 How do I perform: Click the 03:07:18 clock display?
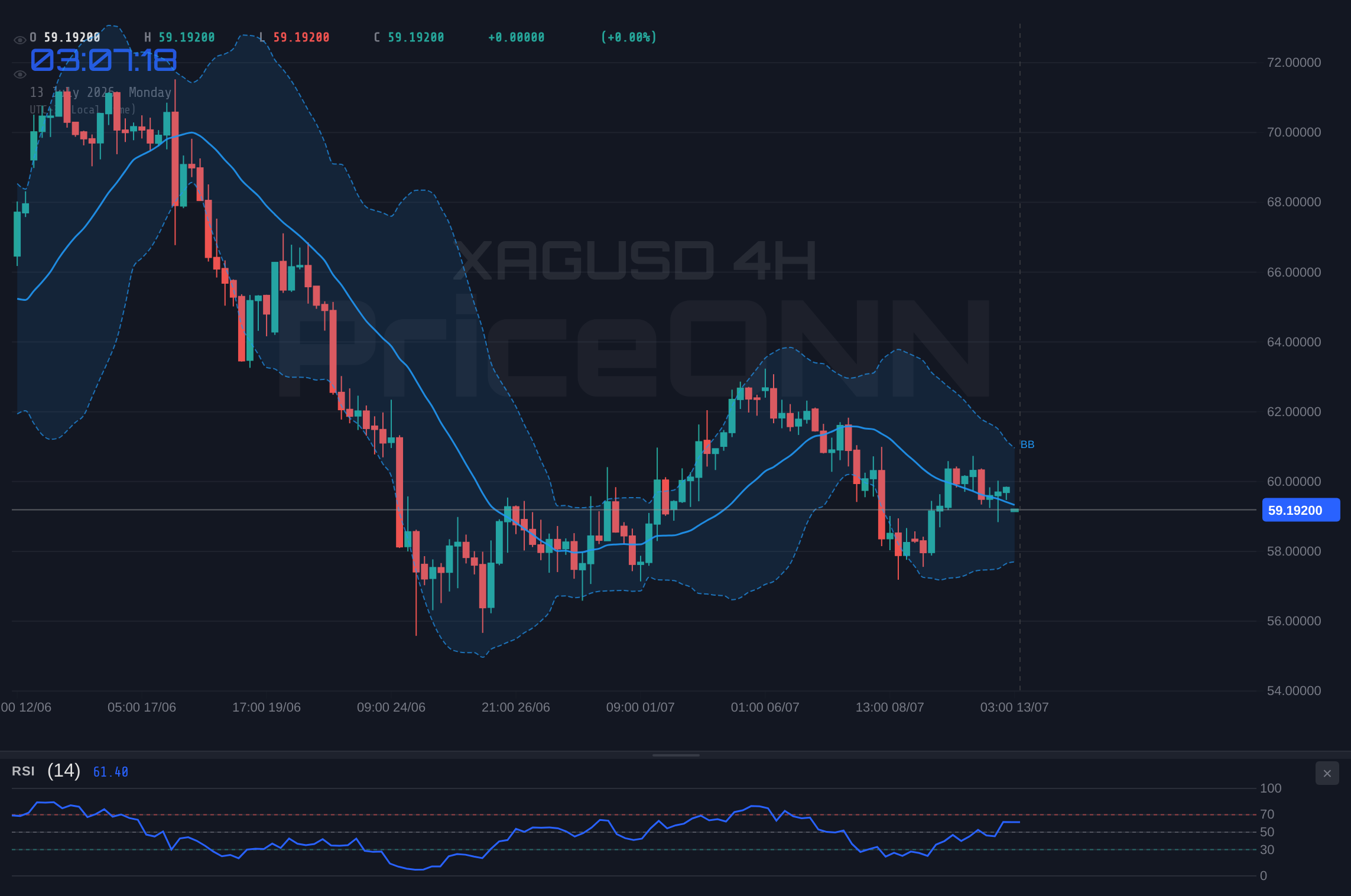coord(103,60)
